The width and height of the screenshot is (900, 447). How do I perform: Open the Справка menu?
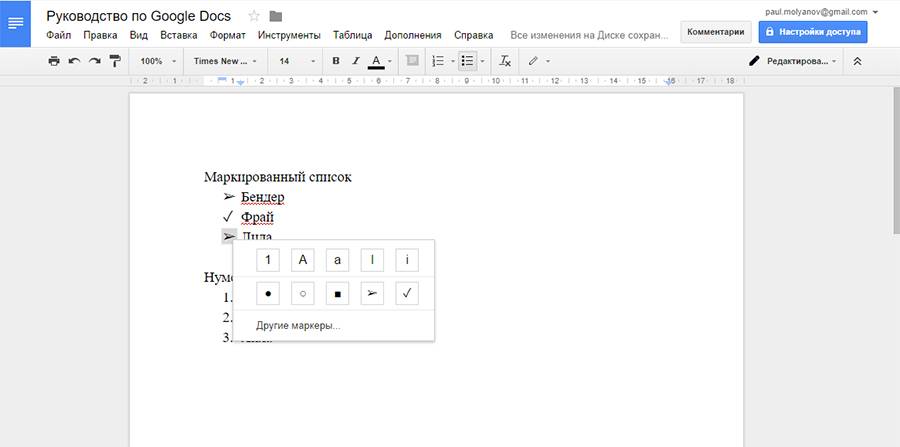[x=474, y=35]
